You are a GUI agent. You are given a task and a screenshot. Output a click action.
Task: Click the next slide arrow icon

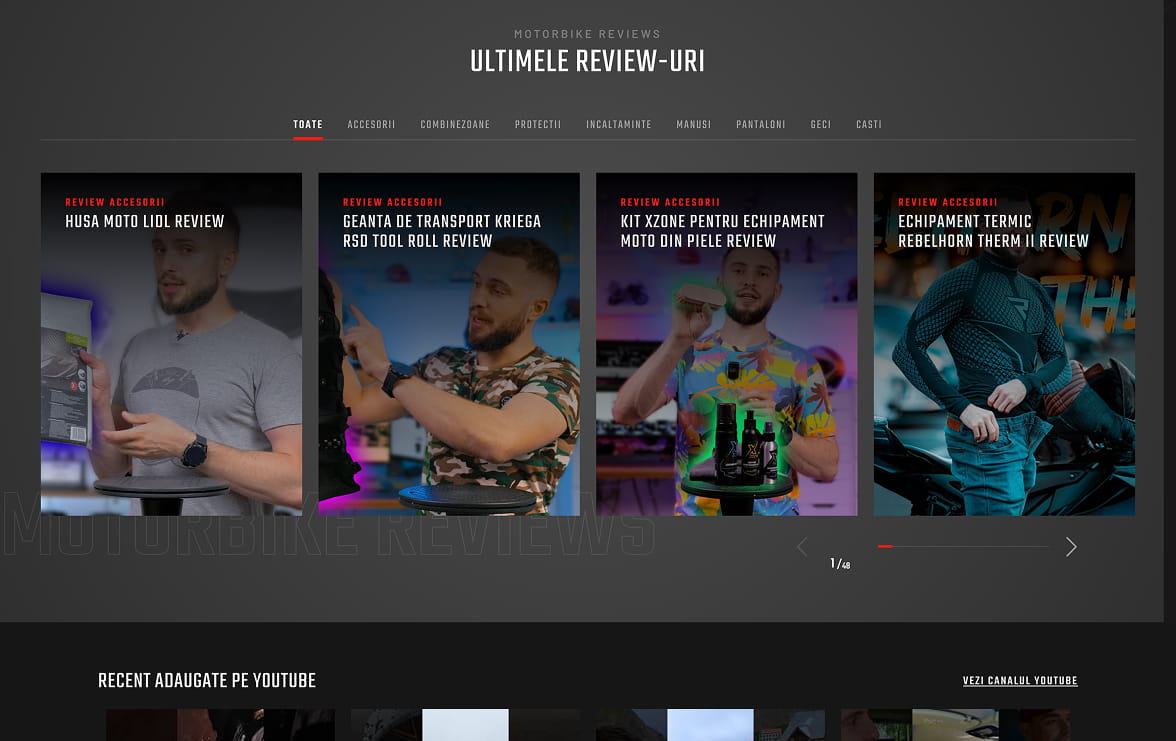pos(1071,547)
